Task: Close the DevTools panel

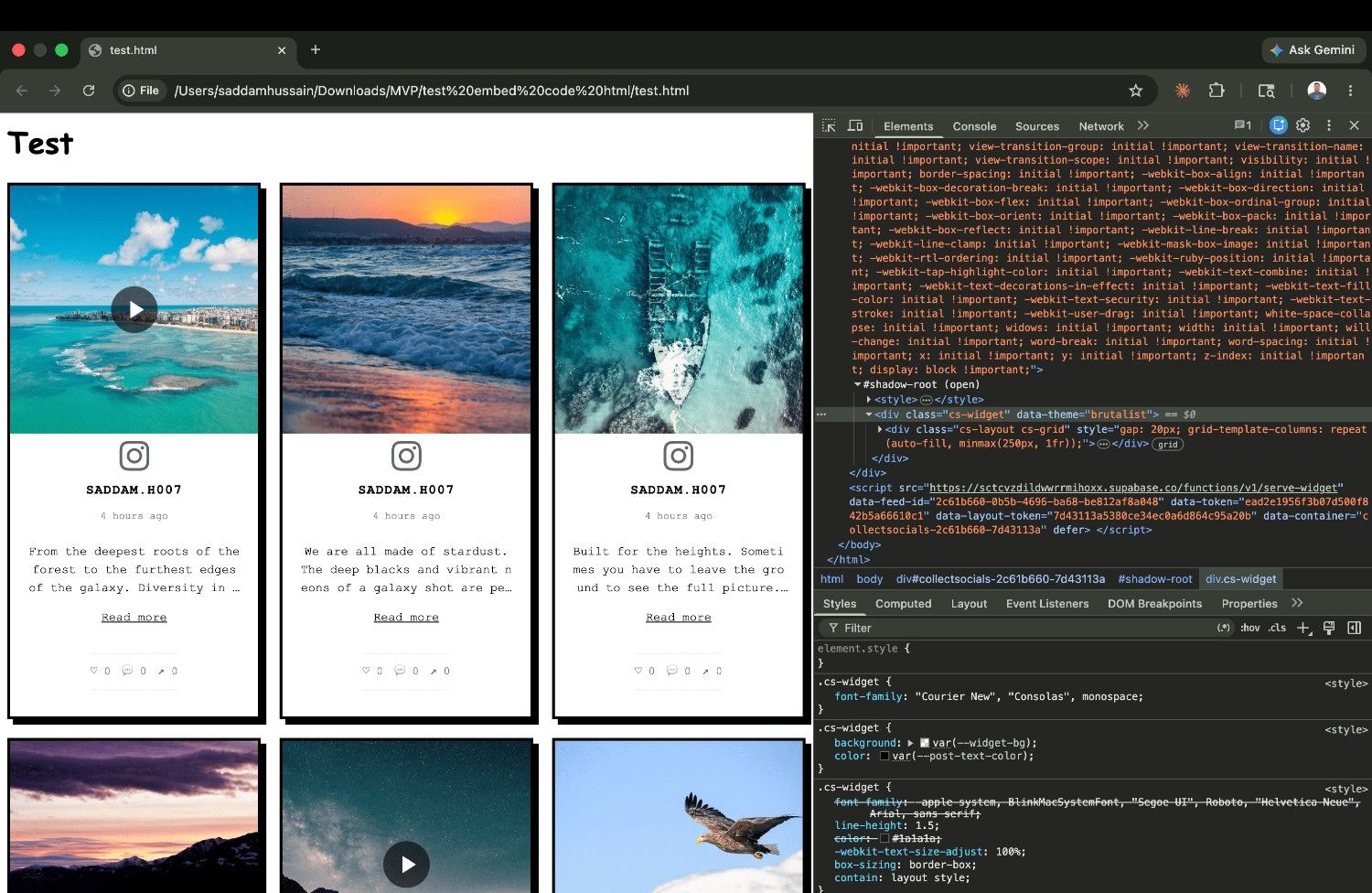Action: click(x=1355, y=125)
